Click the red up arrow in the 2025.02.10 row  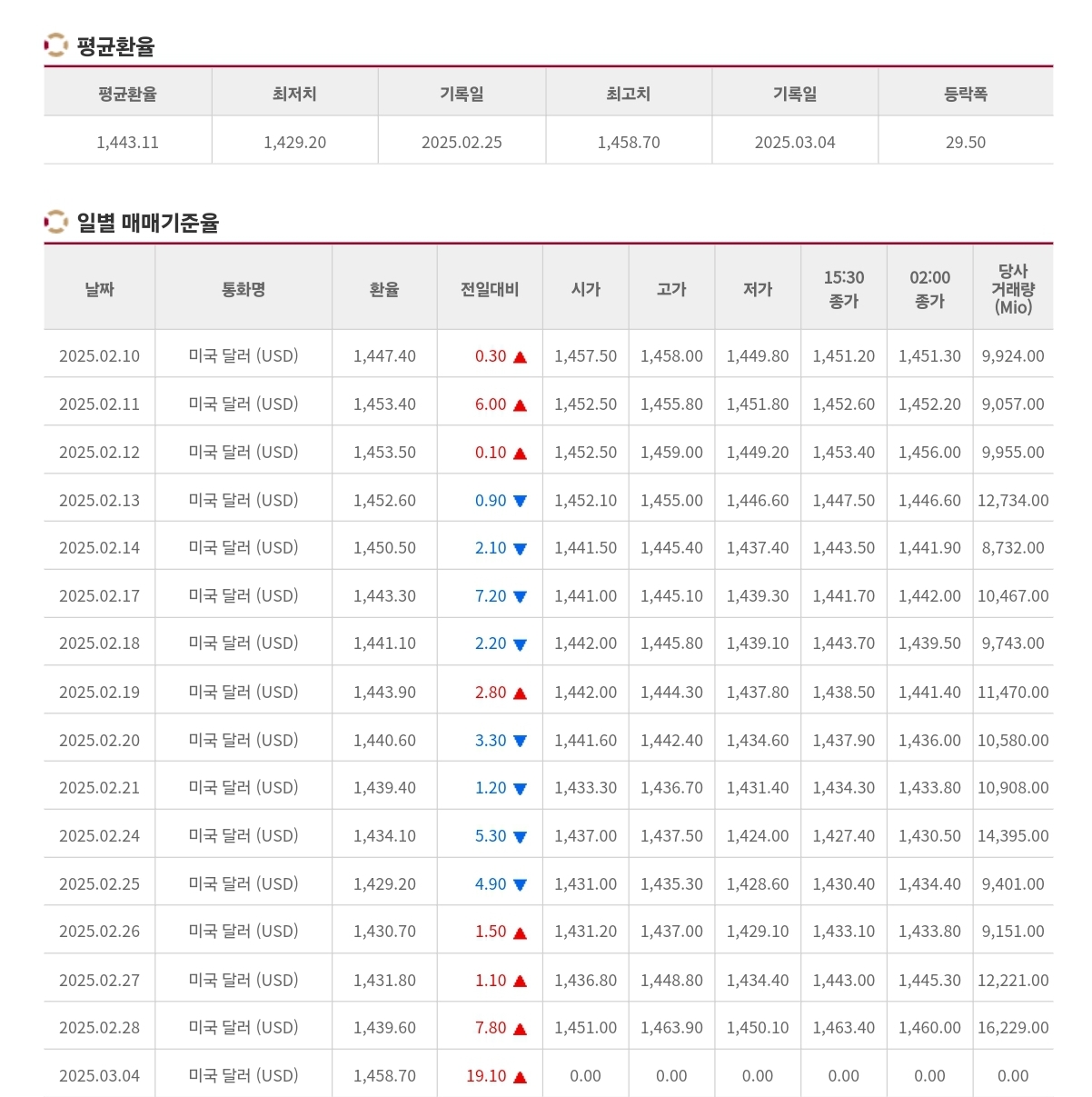[520, 357]
